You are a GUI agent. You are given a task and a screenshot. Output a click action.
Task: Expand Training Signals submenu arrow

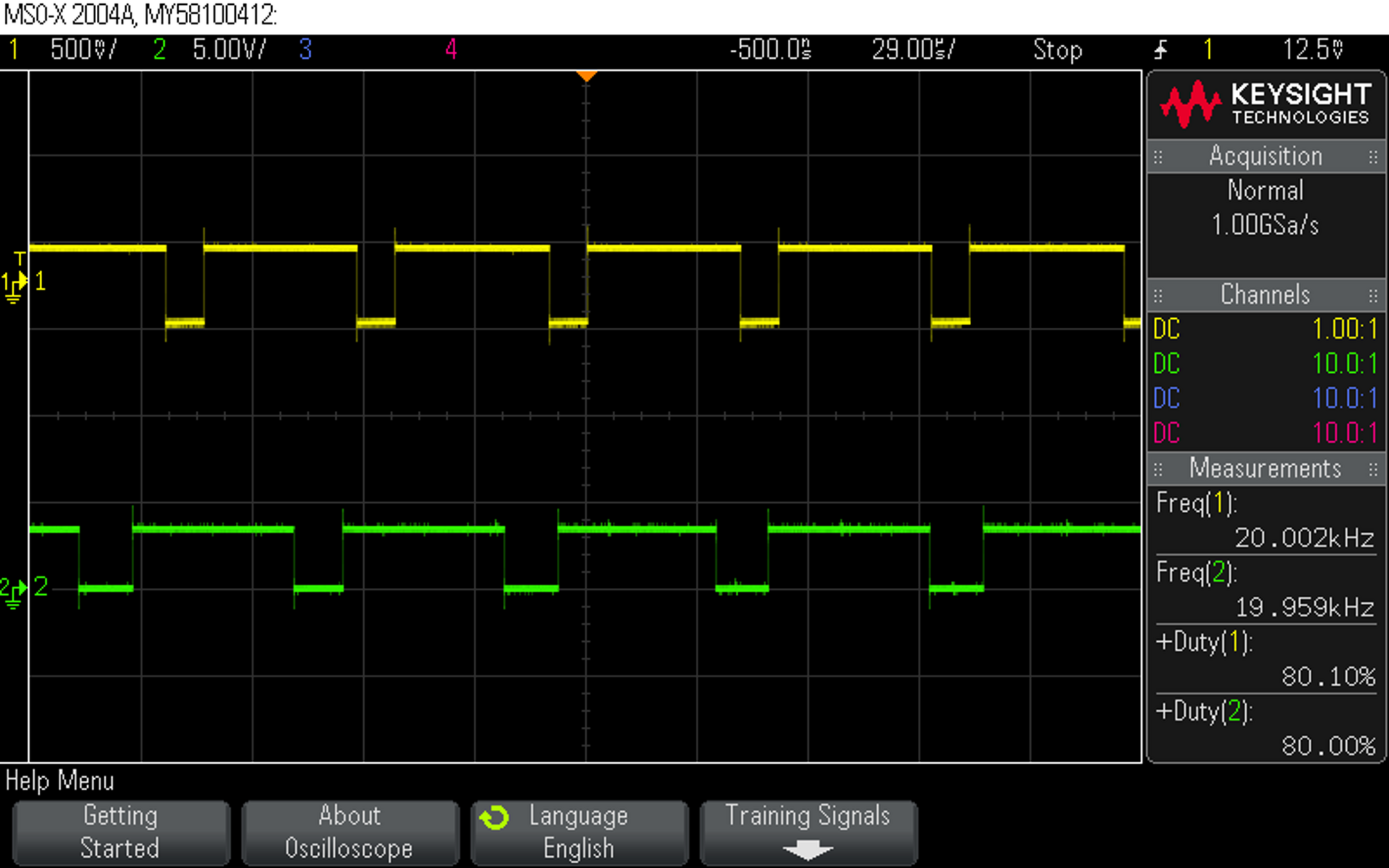807,851
